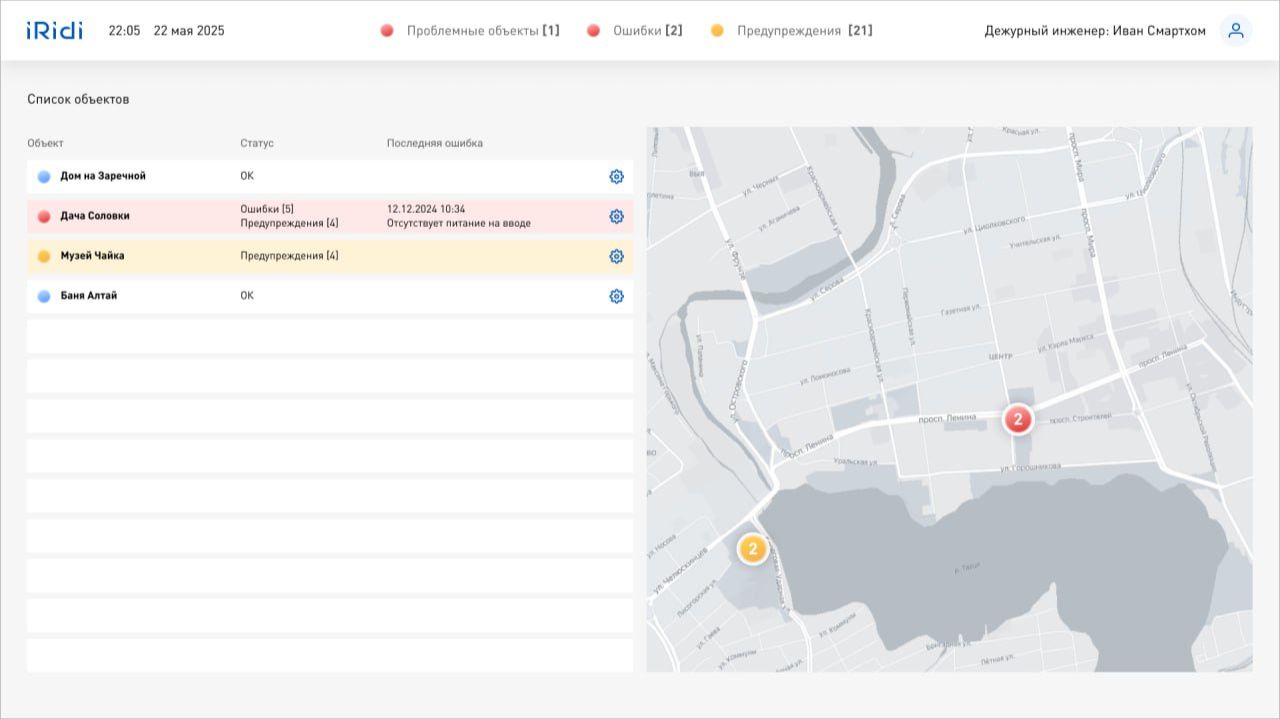Click the user profile avatar icon
The image size is (1280, 719).
(1236, 31)
